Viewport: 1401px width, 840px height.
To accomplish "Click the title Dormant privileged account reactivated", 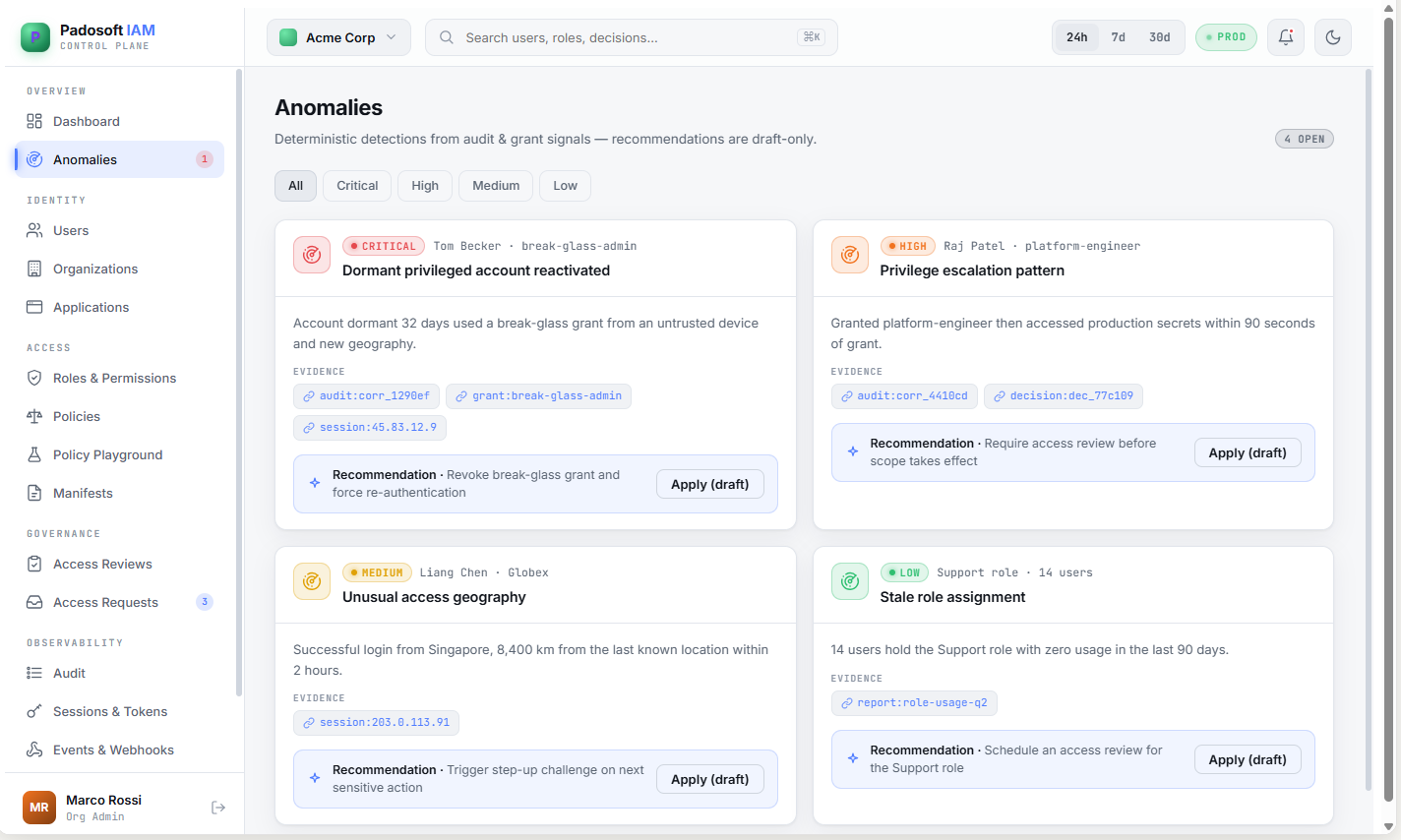I will (476, 270).
